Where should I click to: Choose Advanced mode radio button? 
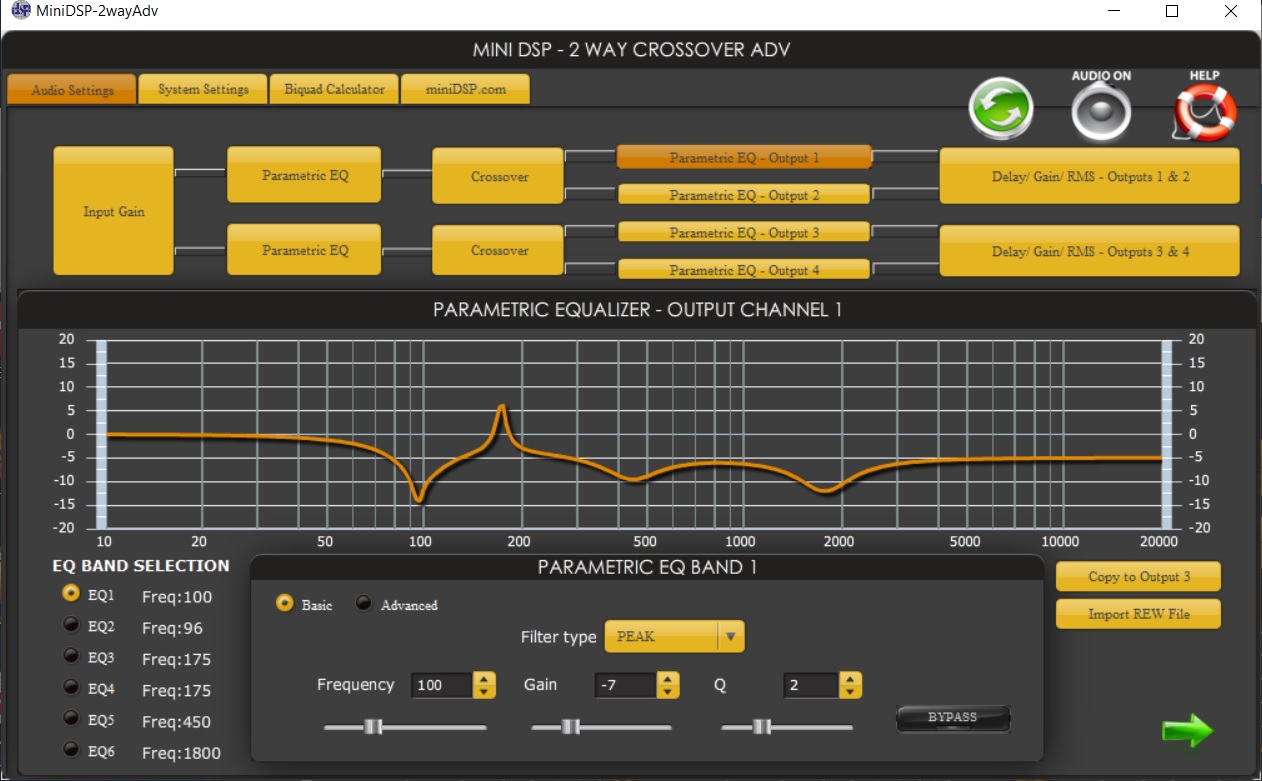364,603
